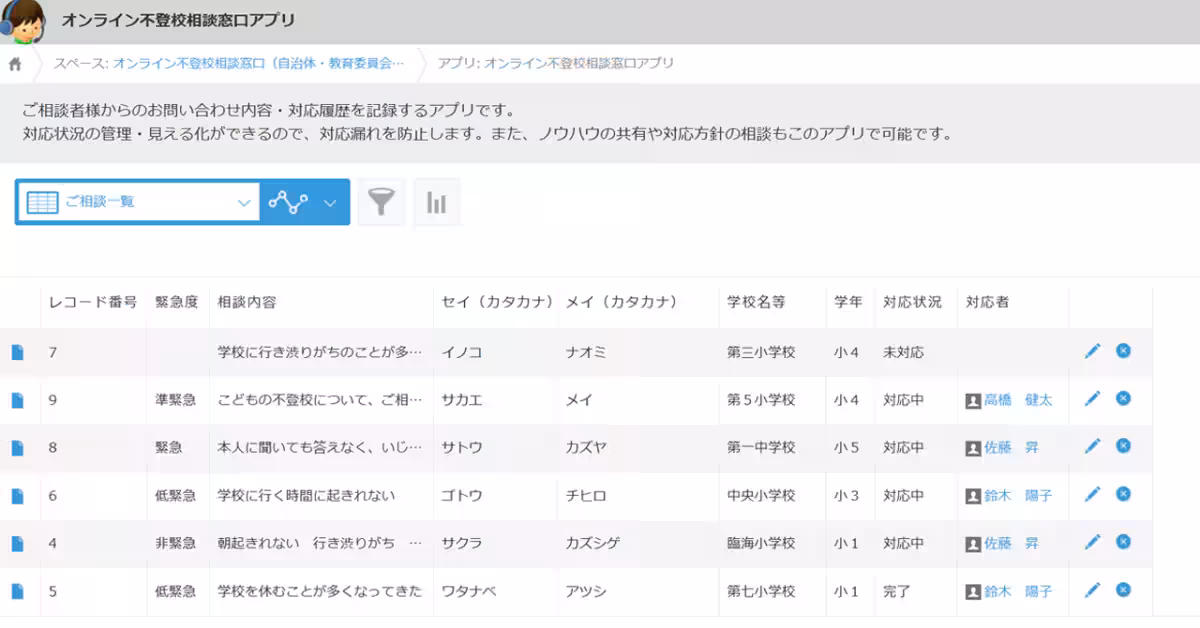Open the chart creation icon beside the filter
1200x628 pixels.
point(437,201)
